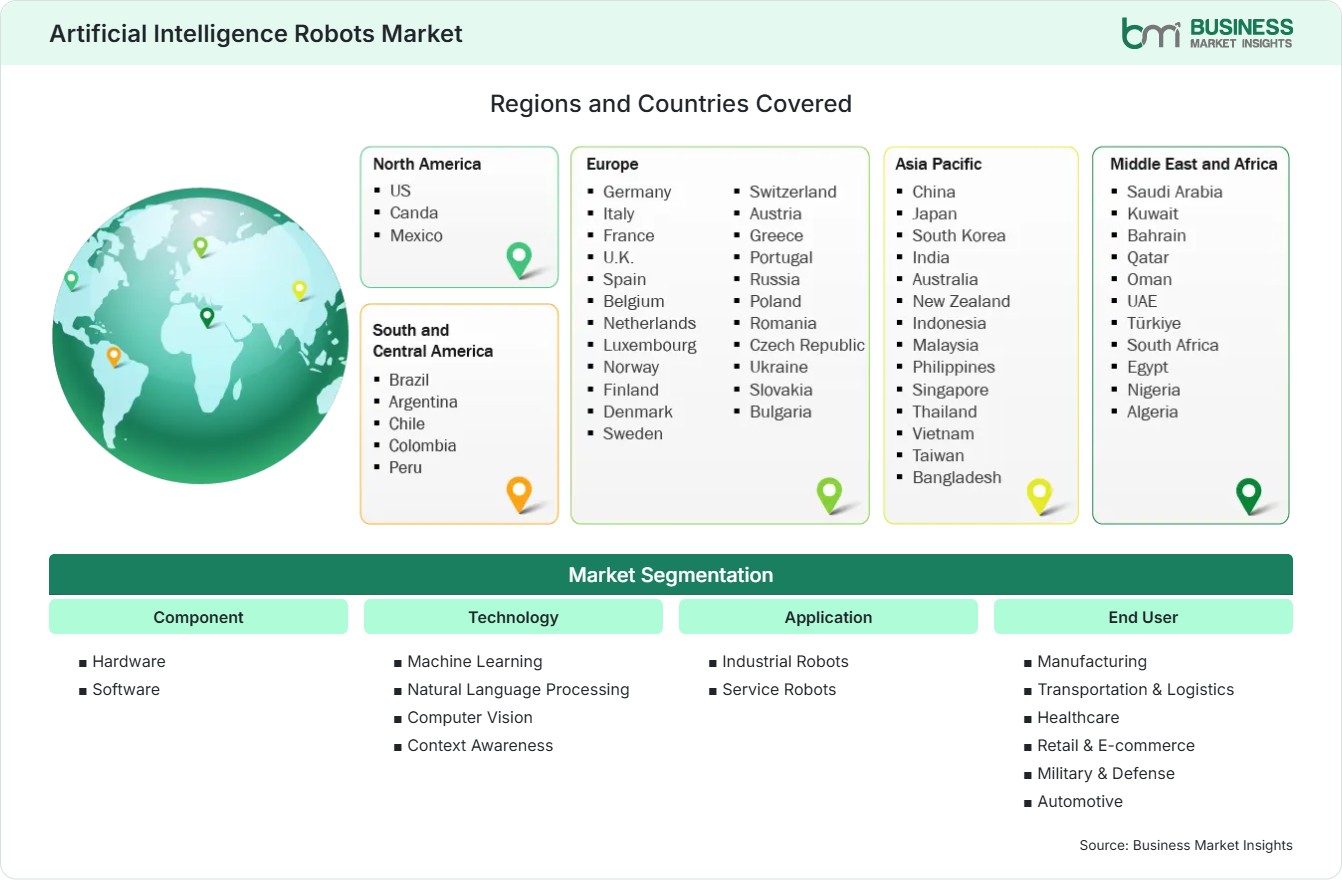Click Switzerland in Europe list
Screen dimensions: 1342x880
coord(793,191)
